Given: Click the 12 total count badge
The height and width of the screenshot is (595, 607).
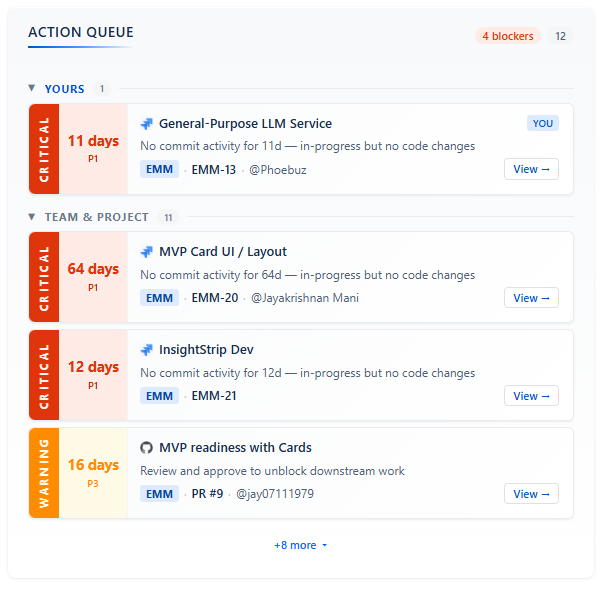Looking at the screenshot, I should [560, 36].
